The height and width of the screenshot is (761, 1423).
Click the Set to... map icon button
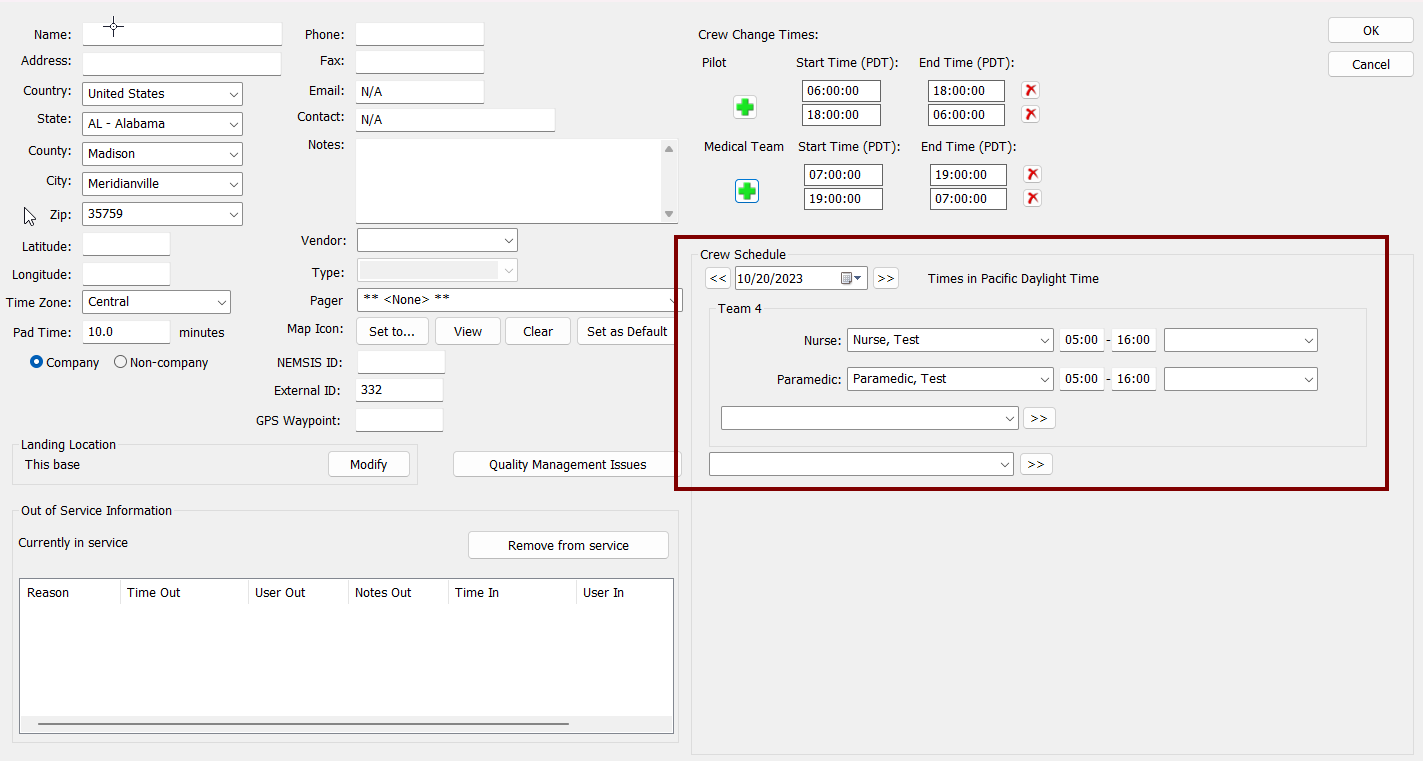(x=392, y=331)
